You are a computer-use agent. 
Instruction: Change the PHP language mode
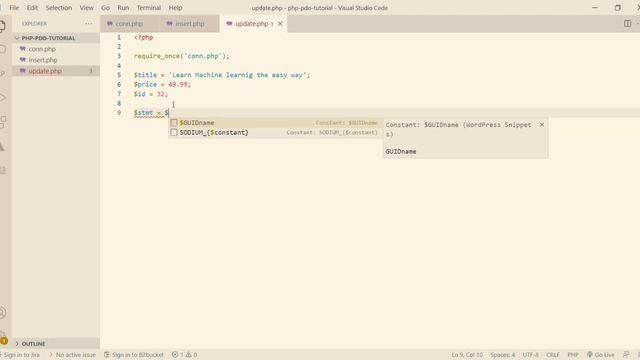(573, 355)
